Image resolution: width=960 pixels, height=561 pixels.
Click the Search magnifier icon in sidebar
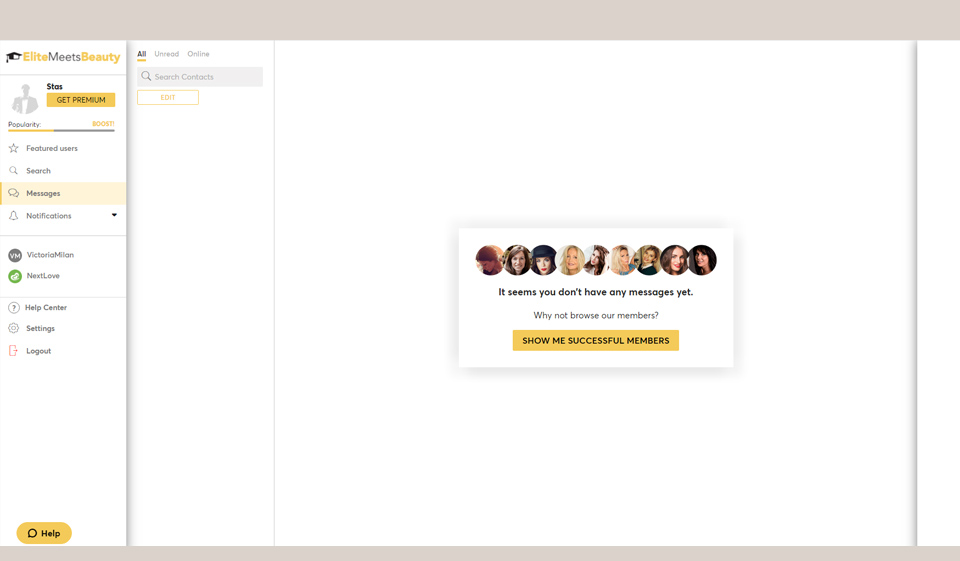click(14, 171)
